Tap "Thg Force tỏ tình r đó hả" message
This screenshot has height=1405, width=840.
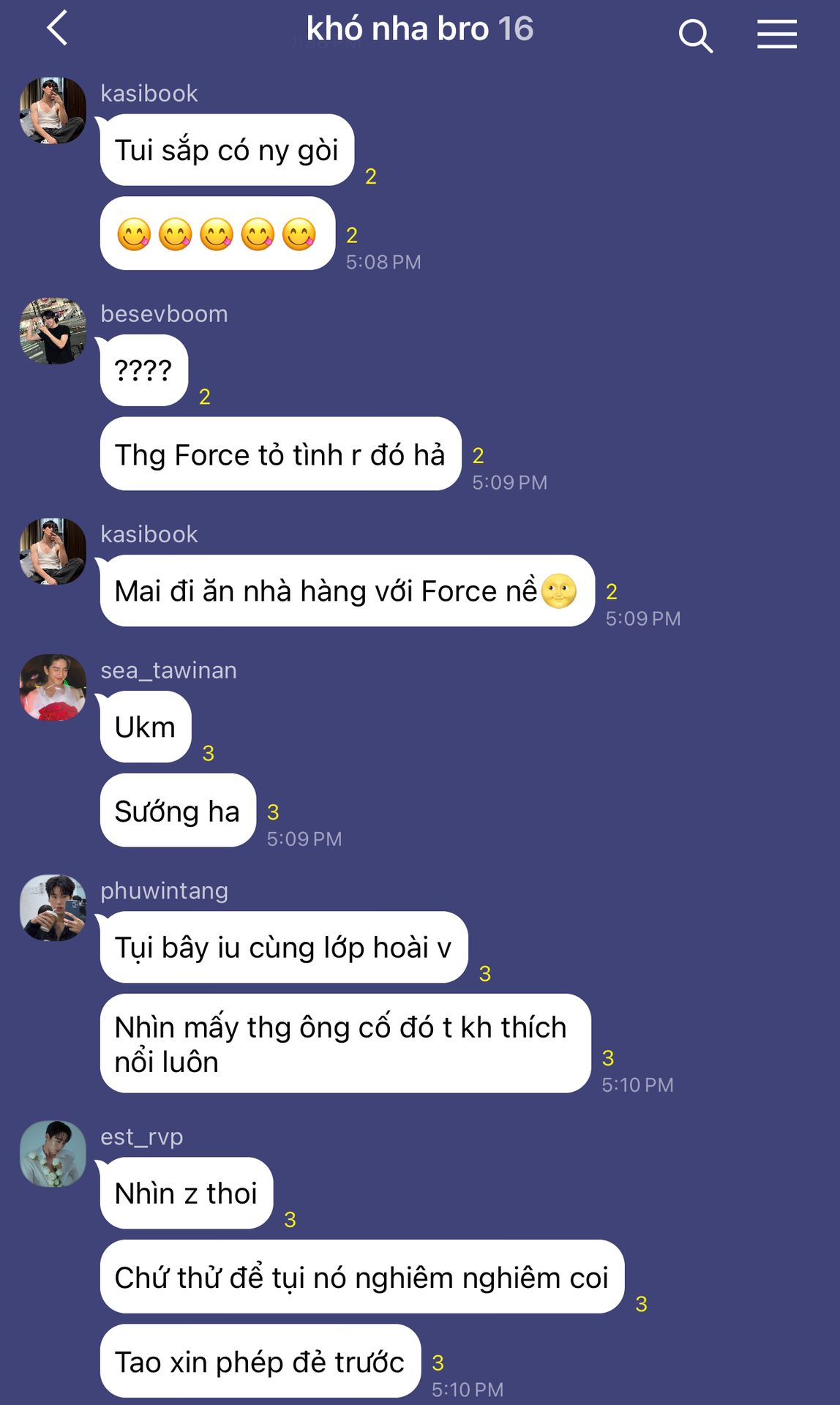click(x=280, y=454)
